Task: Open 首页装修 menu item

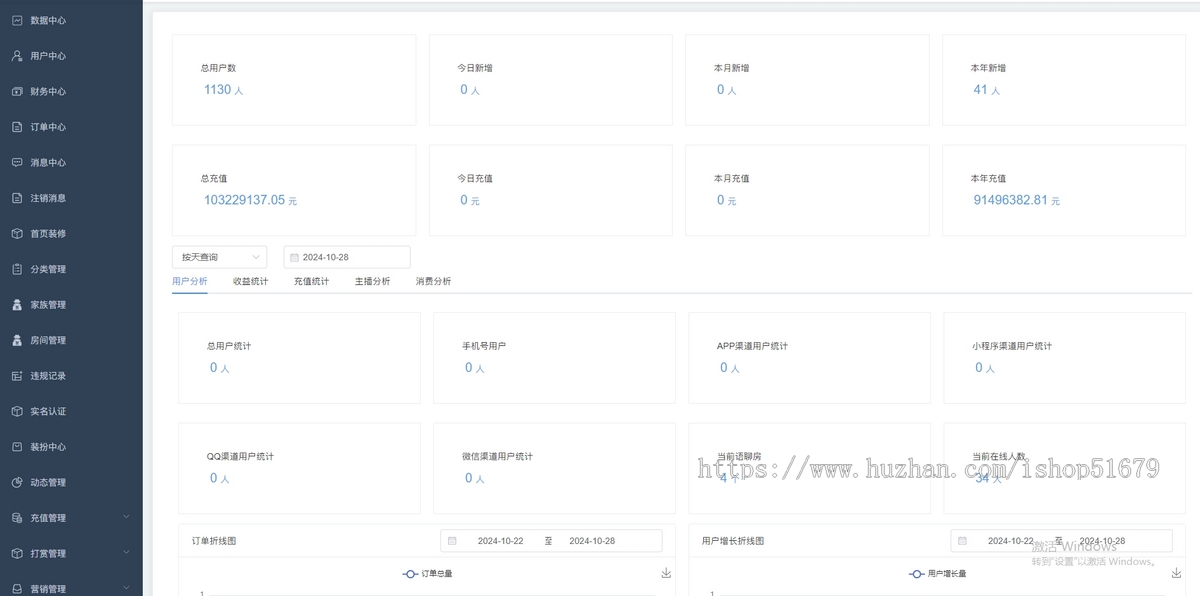Action: click(x=71, y=233)
